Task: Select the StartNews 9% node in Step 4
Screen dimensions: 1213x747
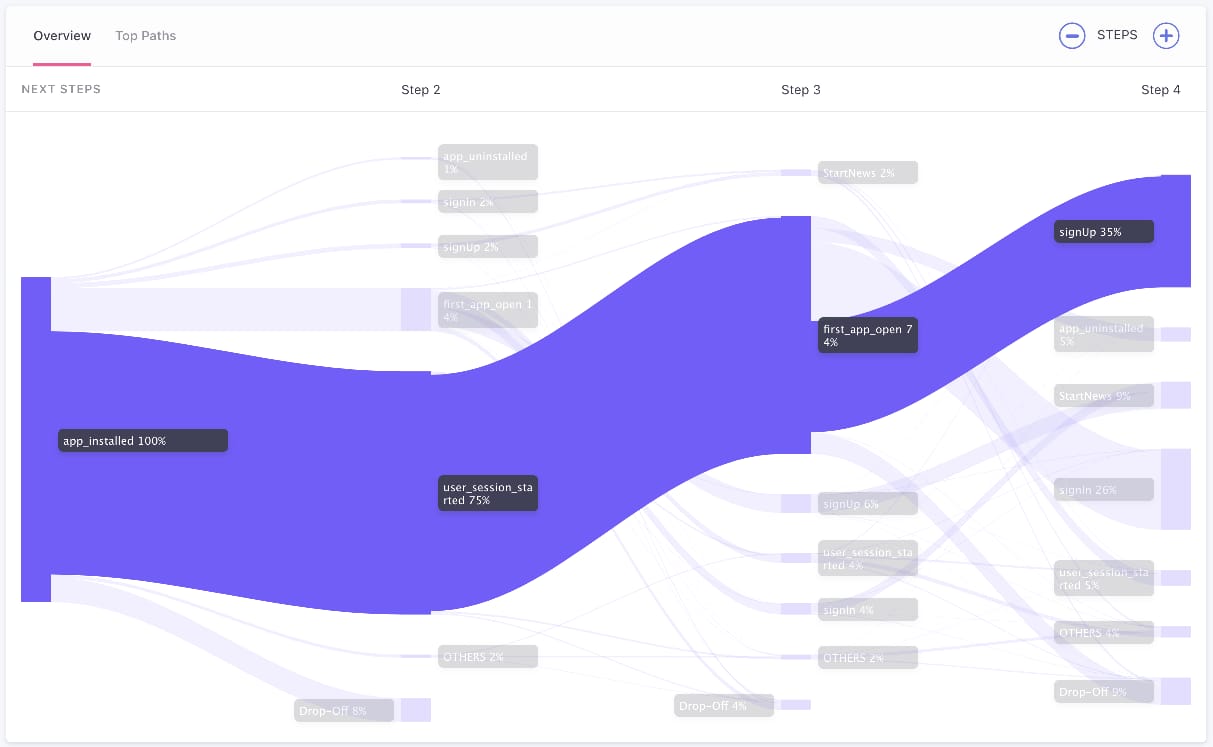Action: (1103, 396)
